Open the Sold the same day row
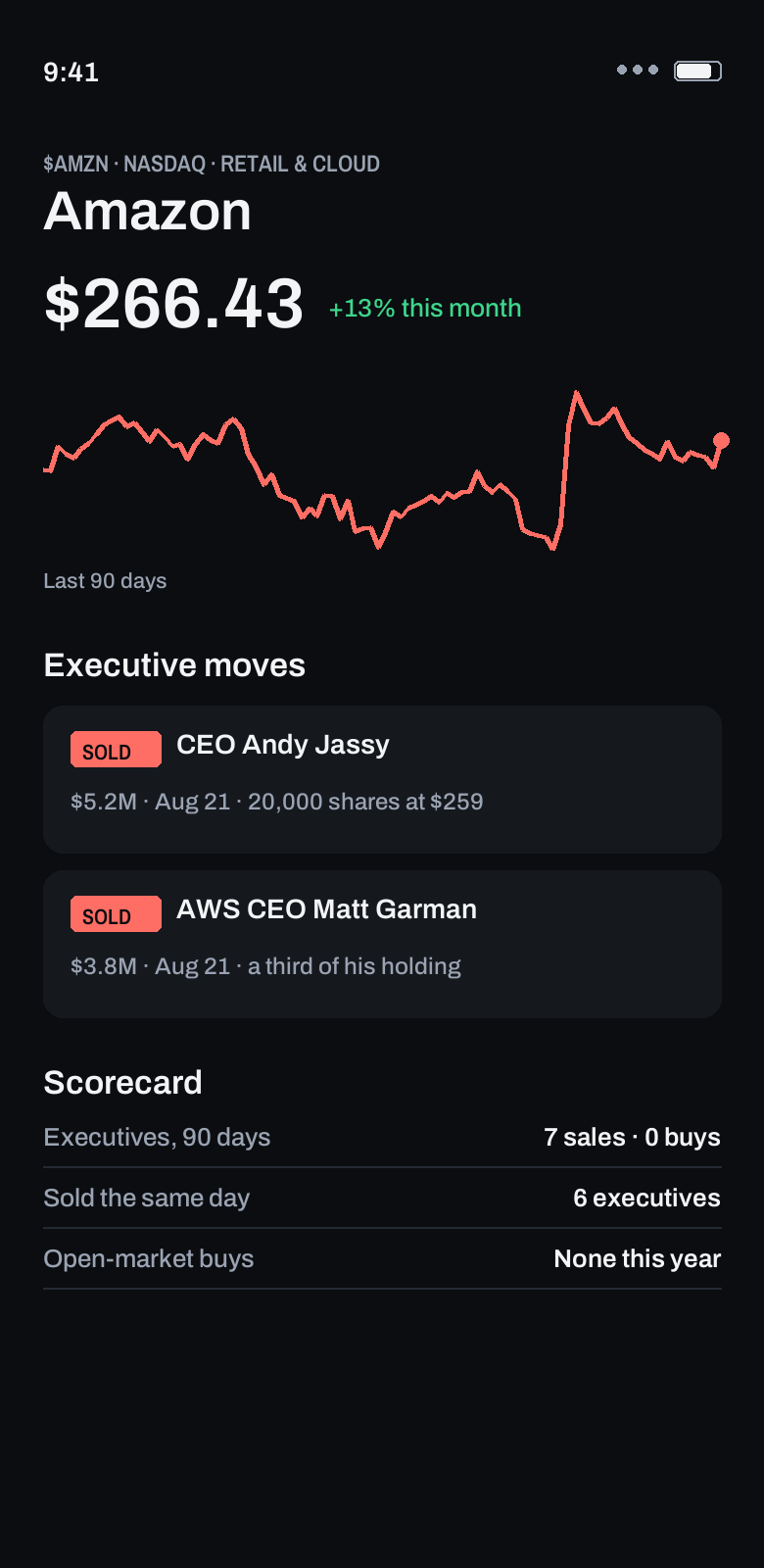The width and height of the screenshot is (764, 1568). pyautogui.click(x=382, y=1198)
